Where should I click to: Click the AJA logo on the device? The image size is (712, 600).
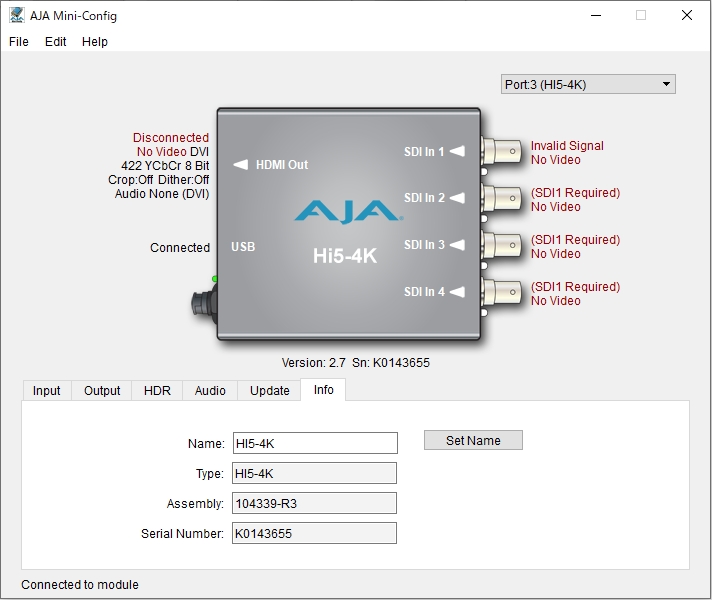tap(347, 211)
